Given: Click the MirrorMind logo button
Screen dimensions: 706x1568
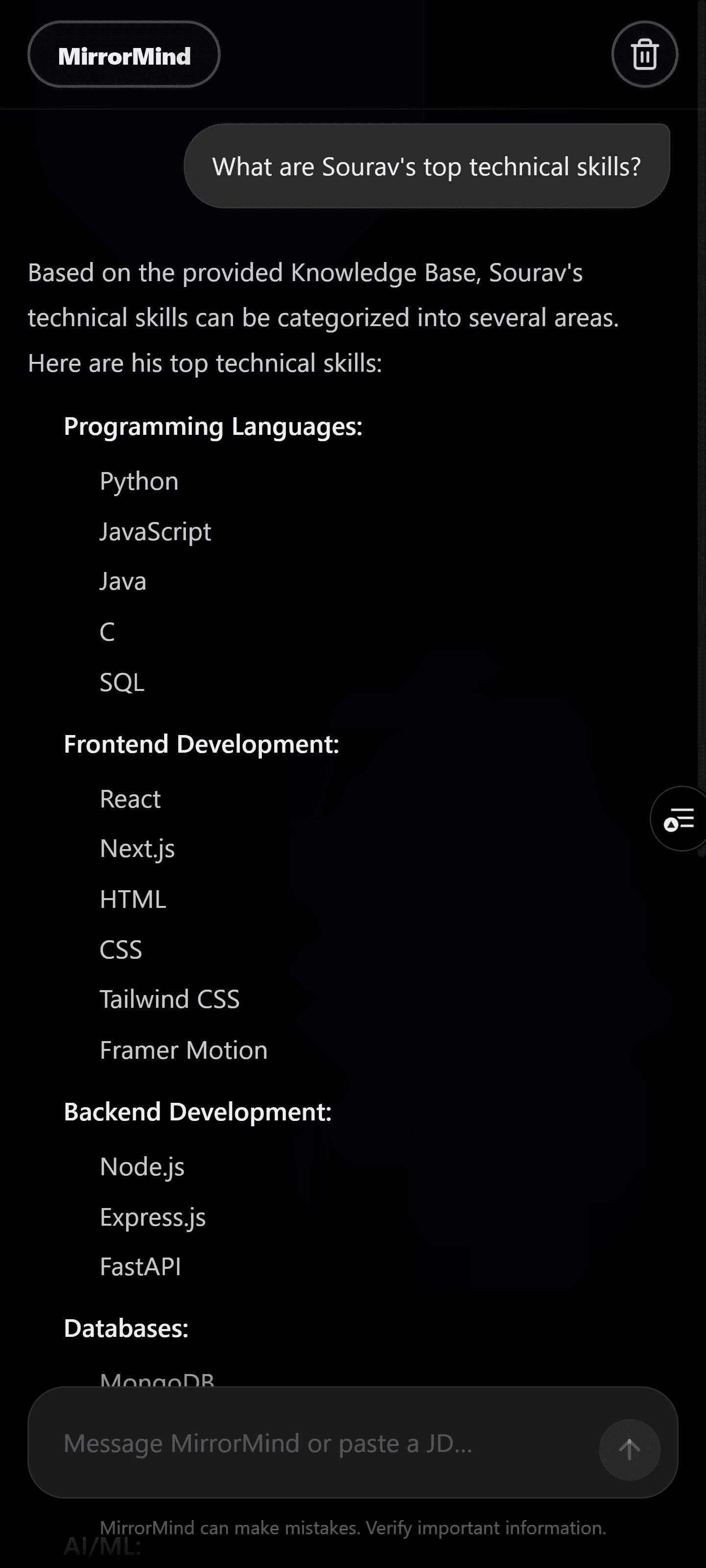Looking at the screenshot, I should click(124, 55).
